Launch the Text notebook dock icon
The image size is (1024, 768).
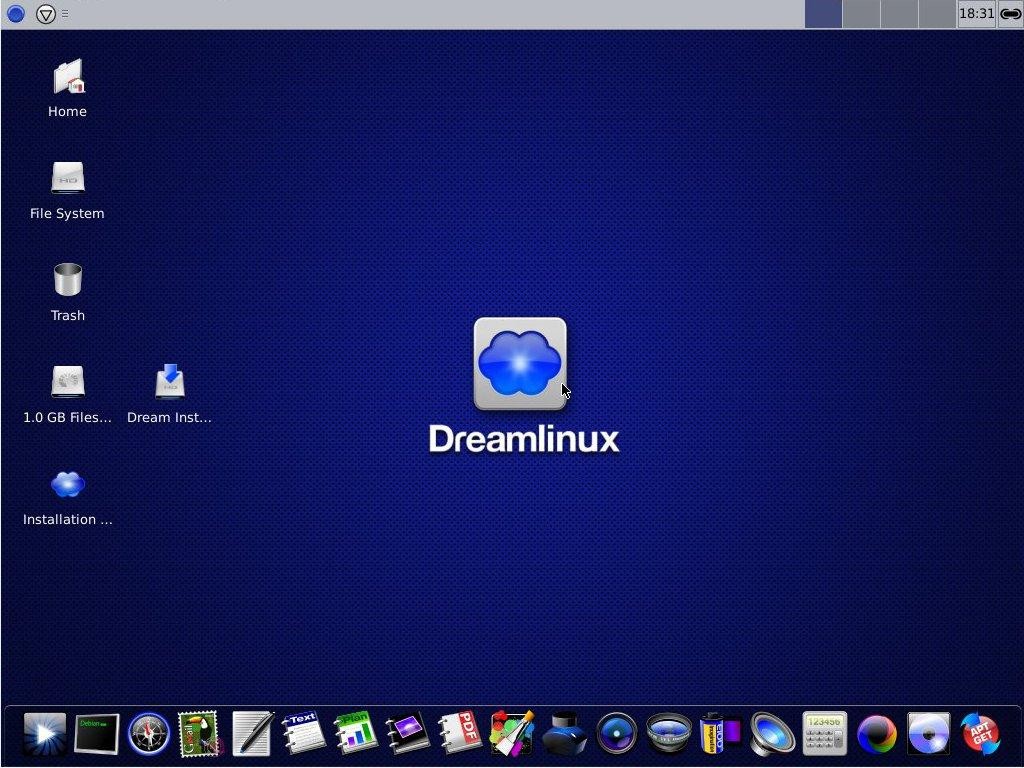pyautogui.click(x=304, y=734)
